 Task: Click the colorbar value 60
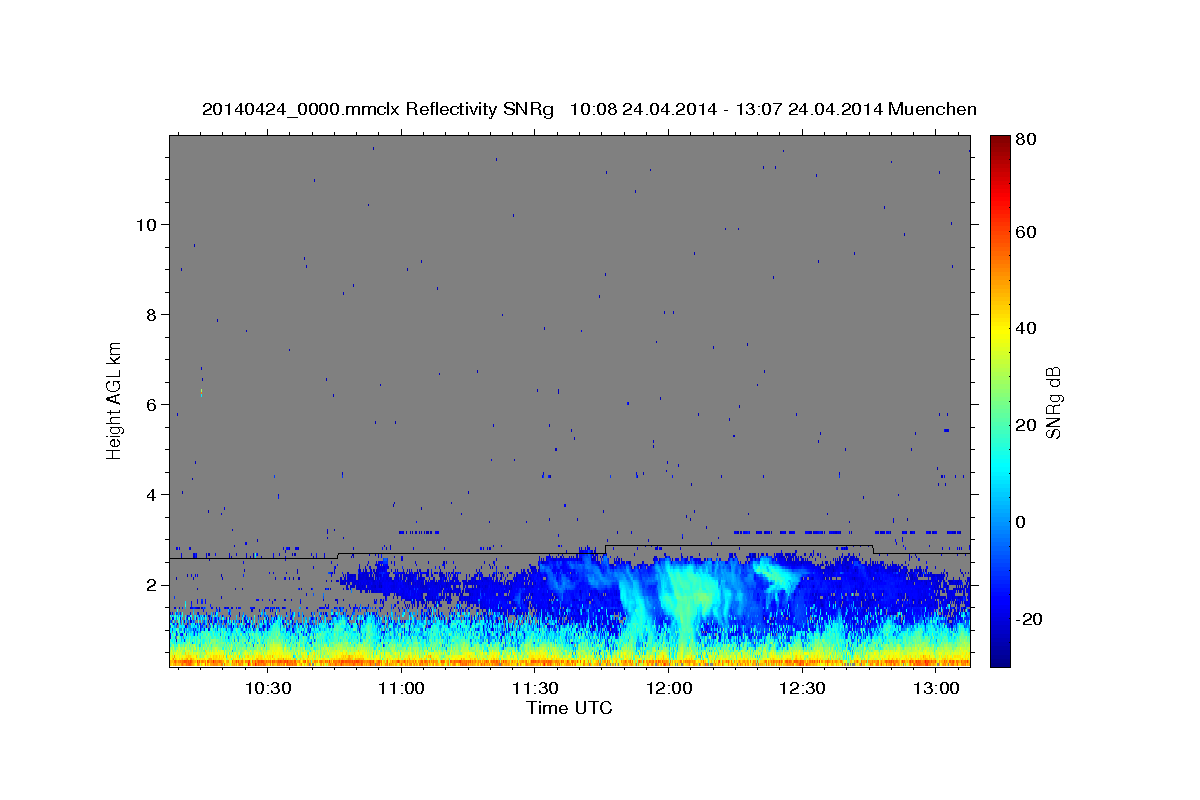(1027, 232)
